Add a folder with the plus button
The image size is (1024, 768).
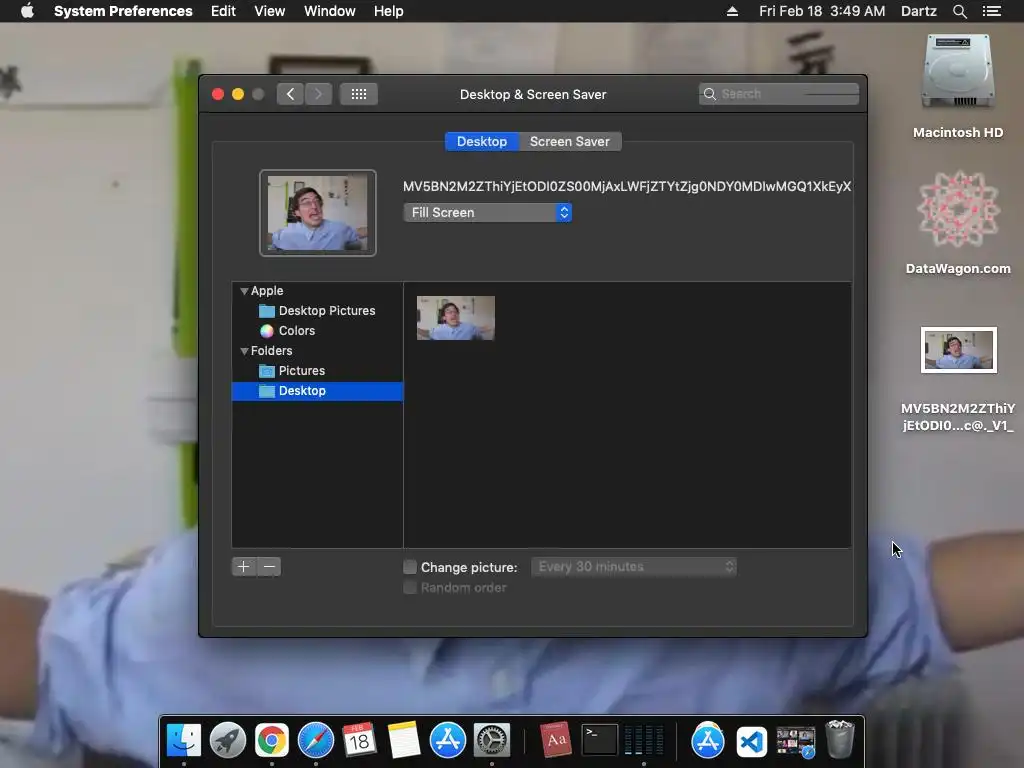(244, 567)
